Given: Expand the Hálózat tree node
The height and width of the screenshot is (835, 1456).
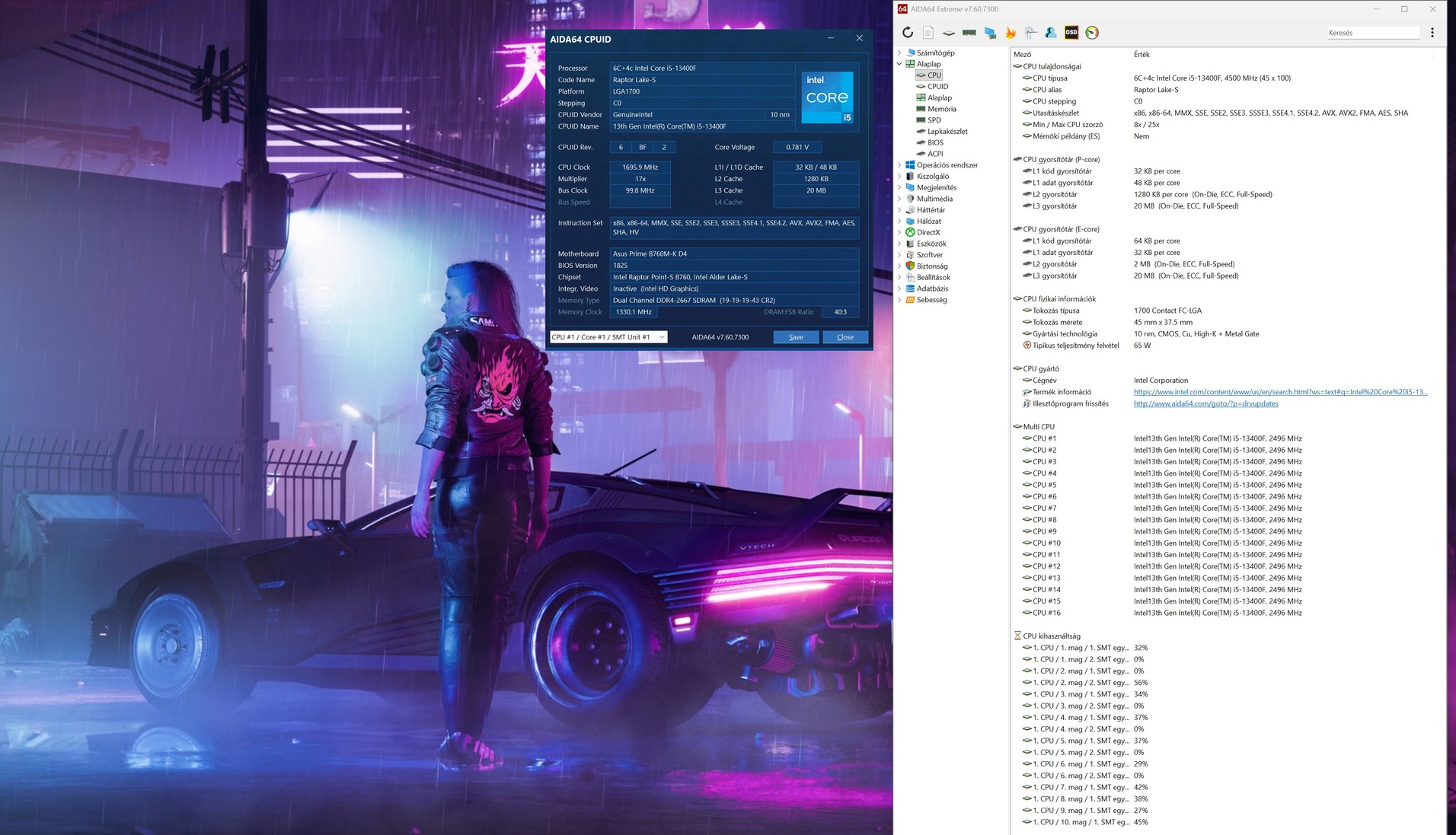Looking at the screenshot, I should point(899,221).
